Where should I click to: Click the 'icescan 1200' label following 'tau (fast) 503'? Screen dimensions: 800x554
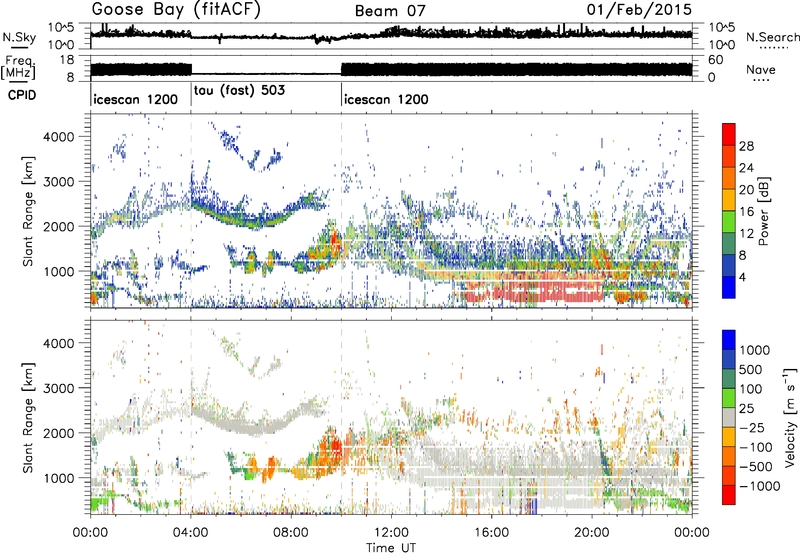pos(386,99)
